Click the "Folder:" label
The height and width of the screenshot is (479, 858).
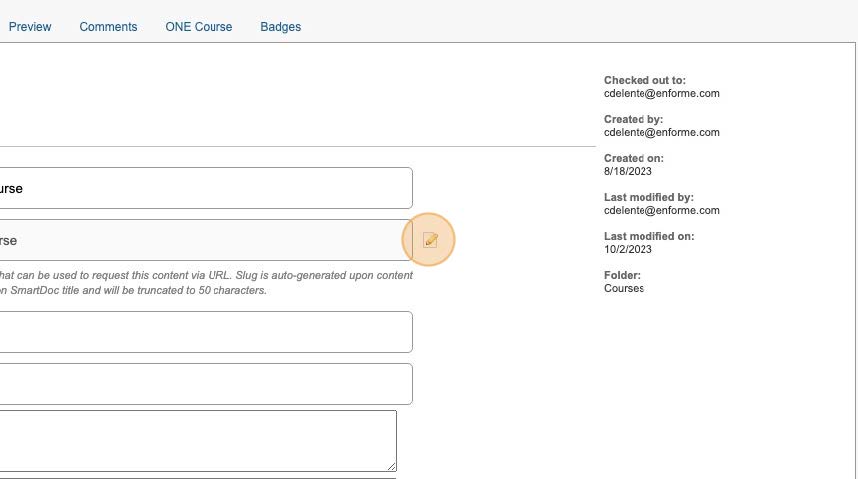click(622, 276)
